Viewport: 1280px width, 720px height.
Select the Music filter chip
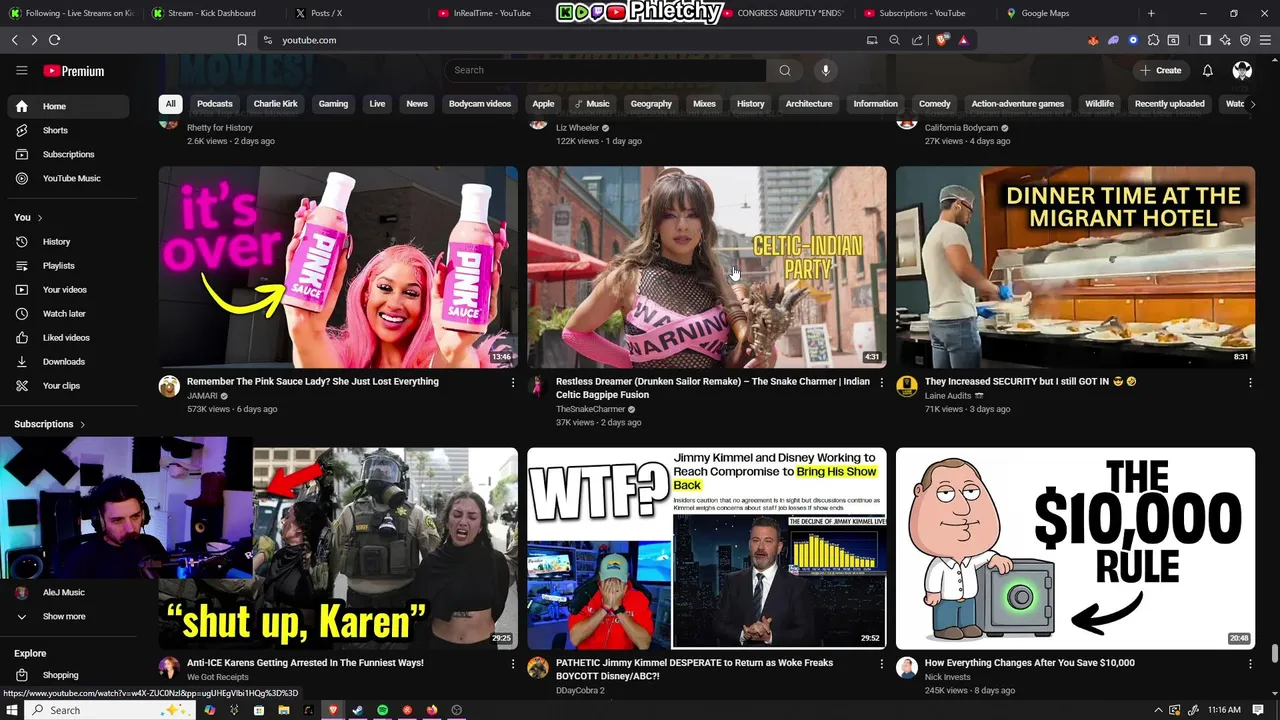point(592,104)
